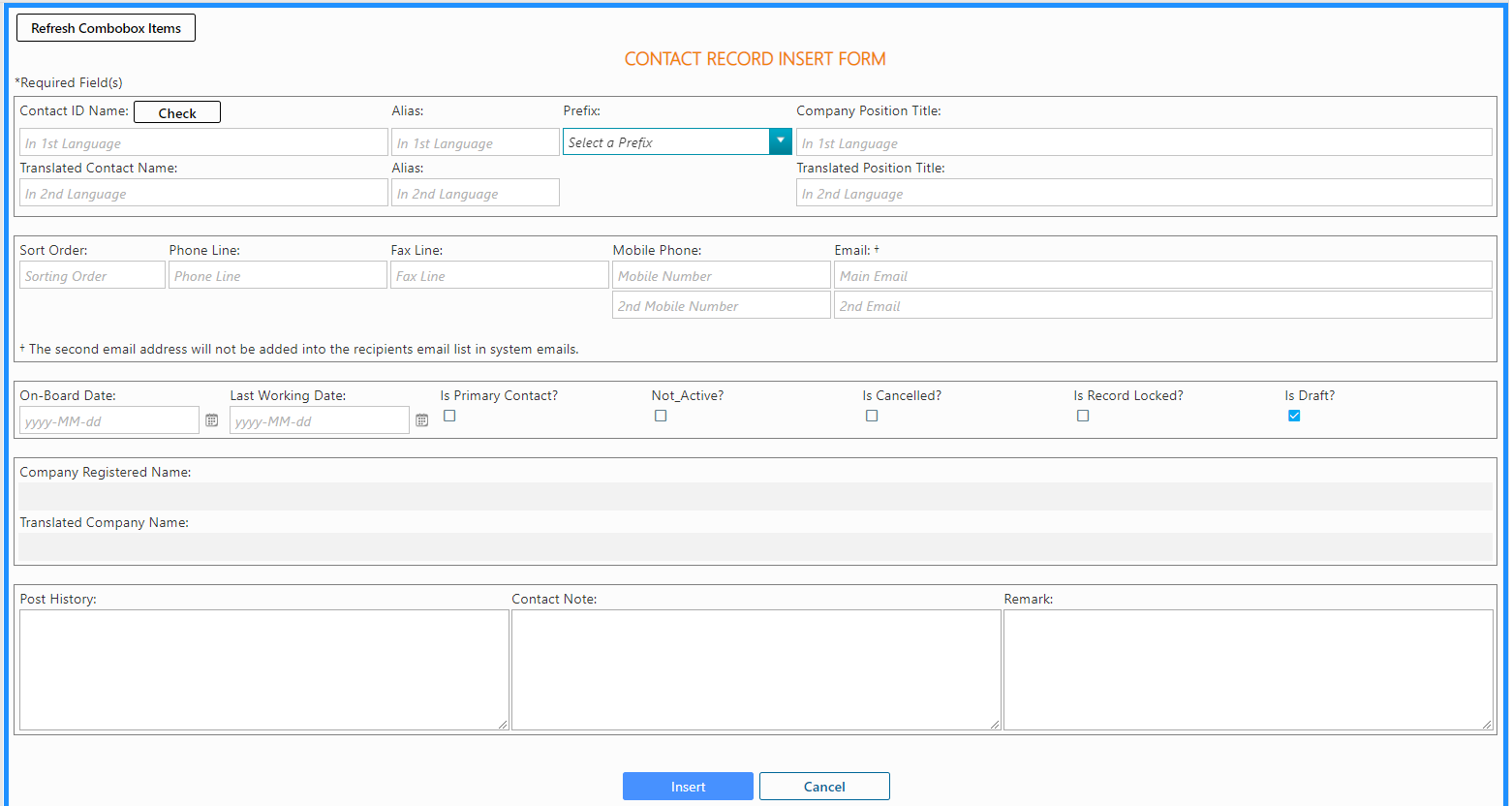Click in the Contact Note text area
This screenshot has height=806, width=1512.
click(x=756, y=669)
